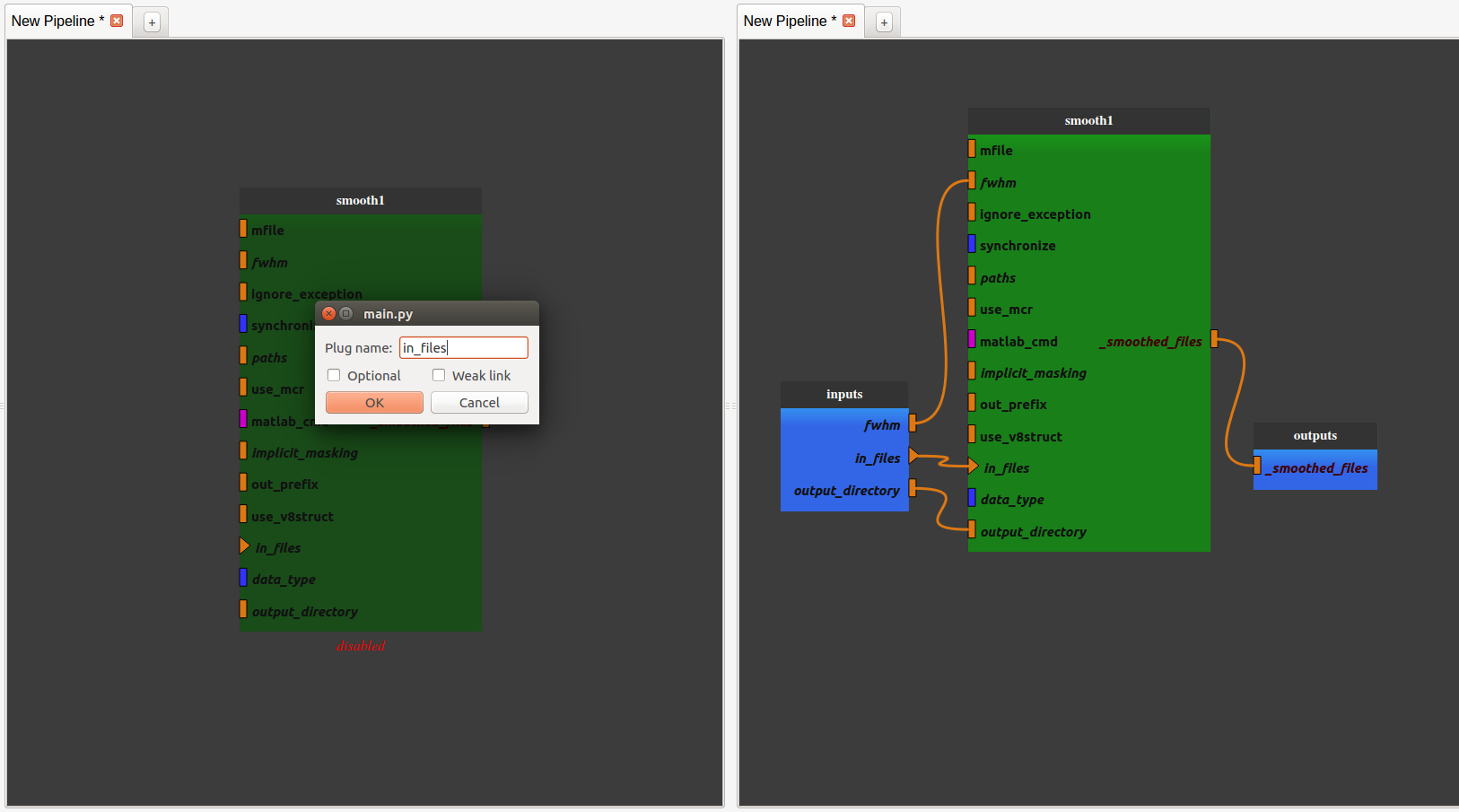Click the out_prefix plug in left node
Screen dimensions: 1459x812
(x=243, y=482)
